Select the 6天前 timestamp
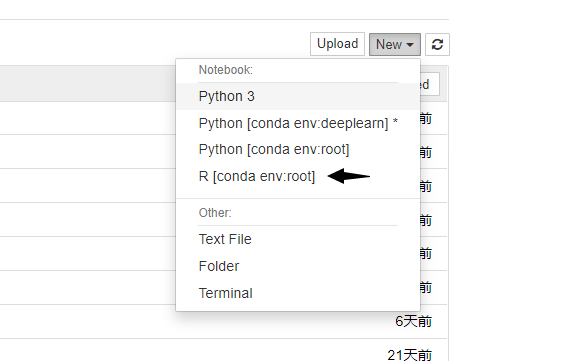 413,321
